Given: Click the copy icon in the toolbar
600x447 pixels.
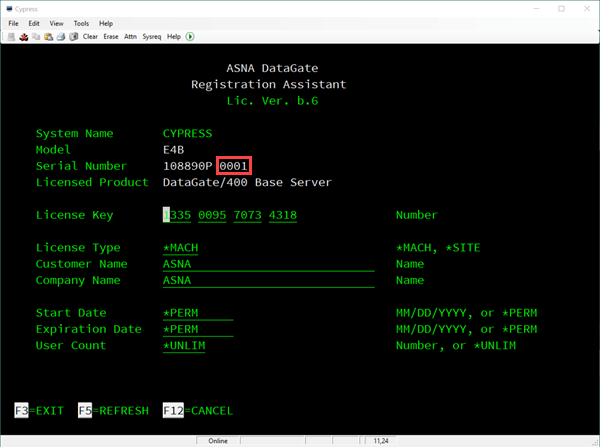Looking at the screenshot, I should click(33, 37).
